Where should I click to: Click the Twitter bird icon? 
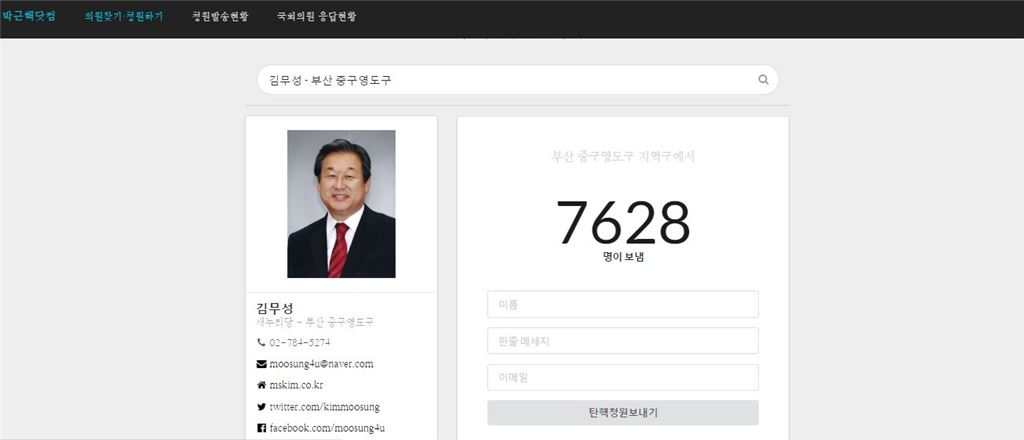pos(261,407)
